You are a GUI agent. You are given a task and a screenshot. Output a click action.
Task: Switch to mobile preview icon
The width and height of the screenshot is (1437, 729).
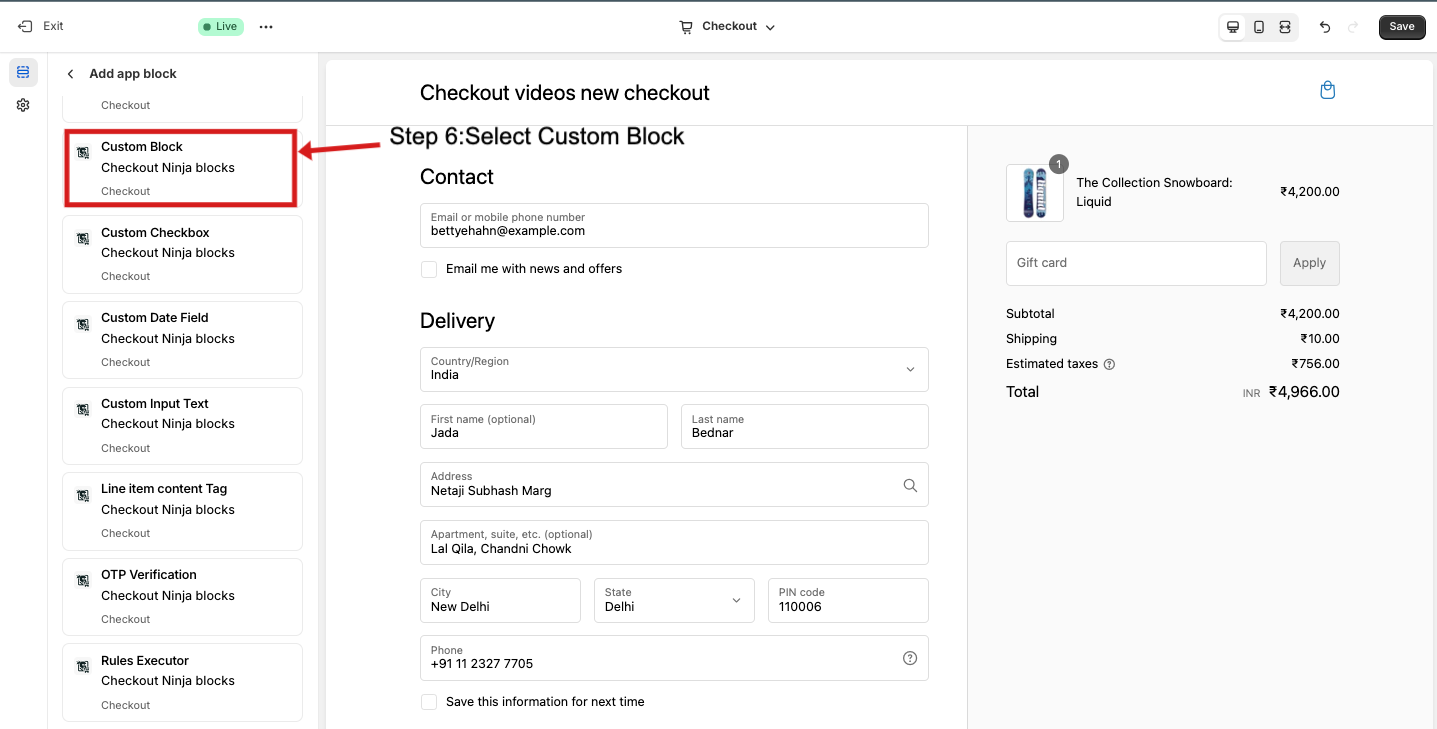pyautogui.click(x=1259, y=27)
